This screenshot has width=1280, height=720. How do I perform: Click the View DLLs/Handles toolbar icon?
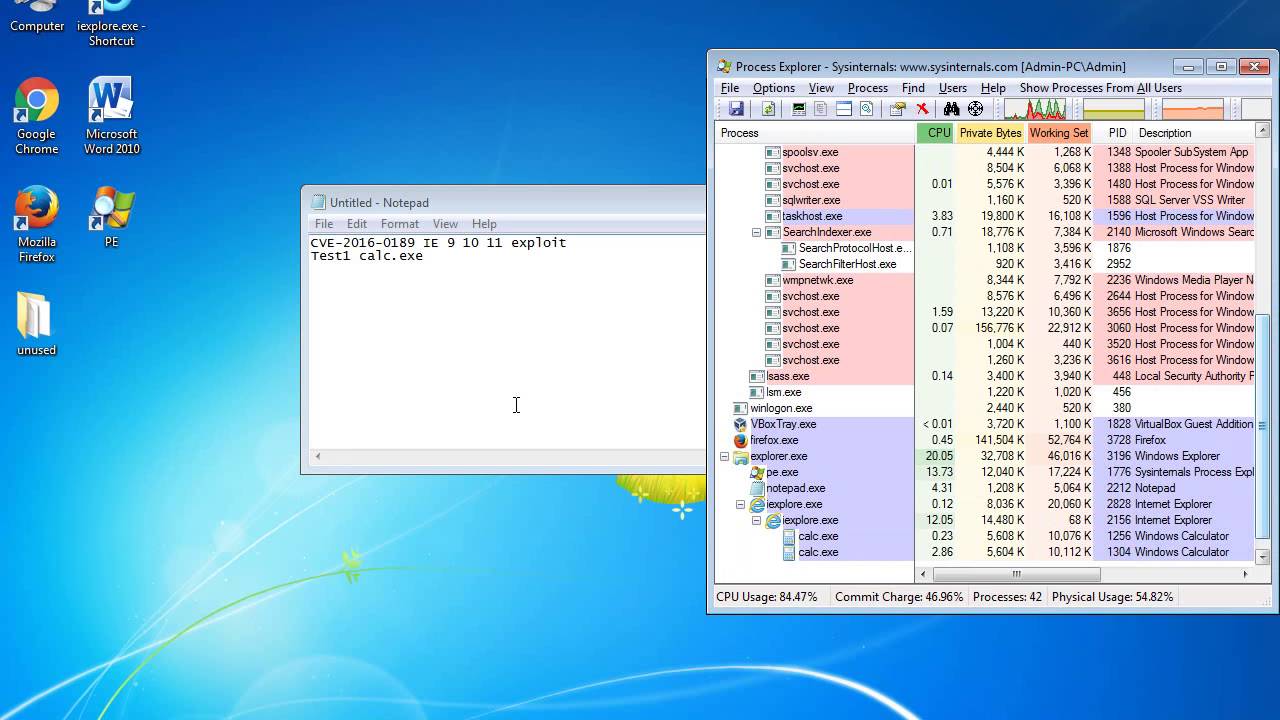coord(867,109)
